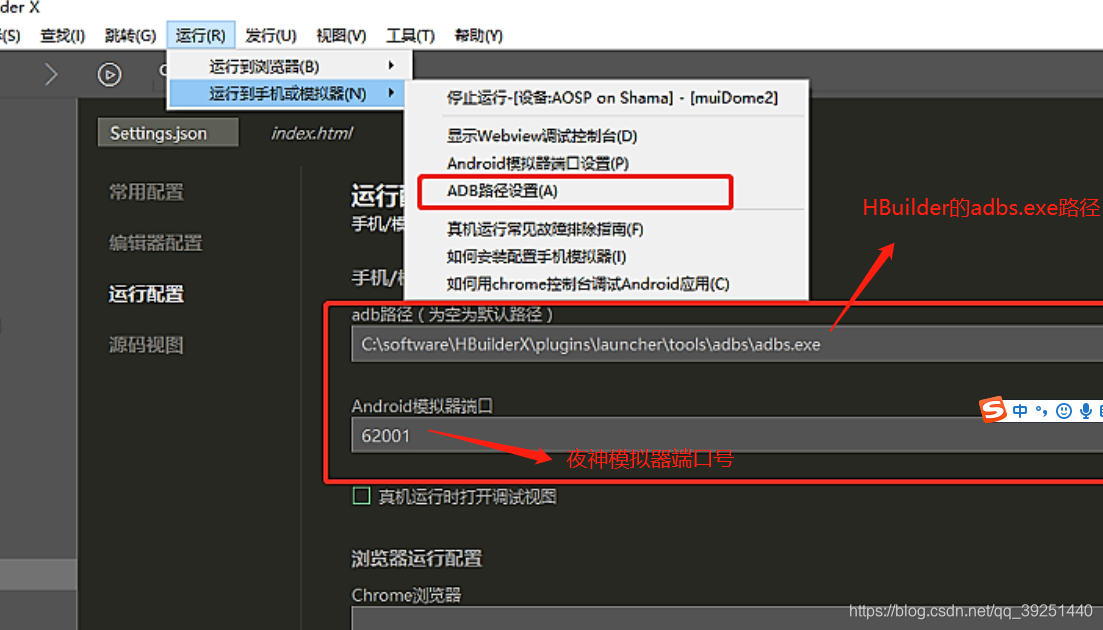
Task: Click the Sogou input method S icon
Action: (993, 409)
